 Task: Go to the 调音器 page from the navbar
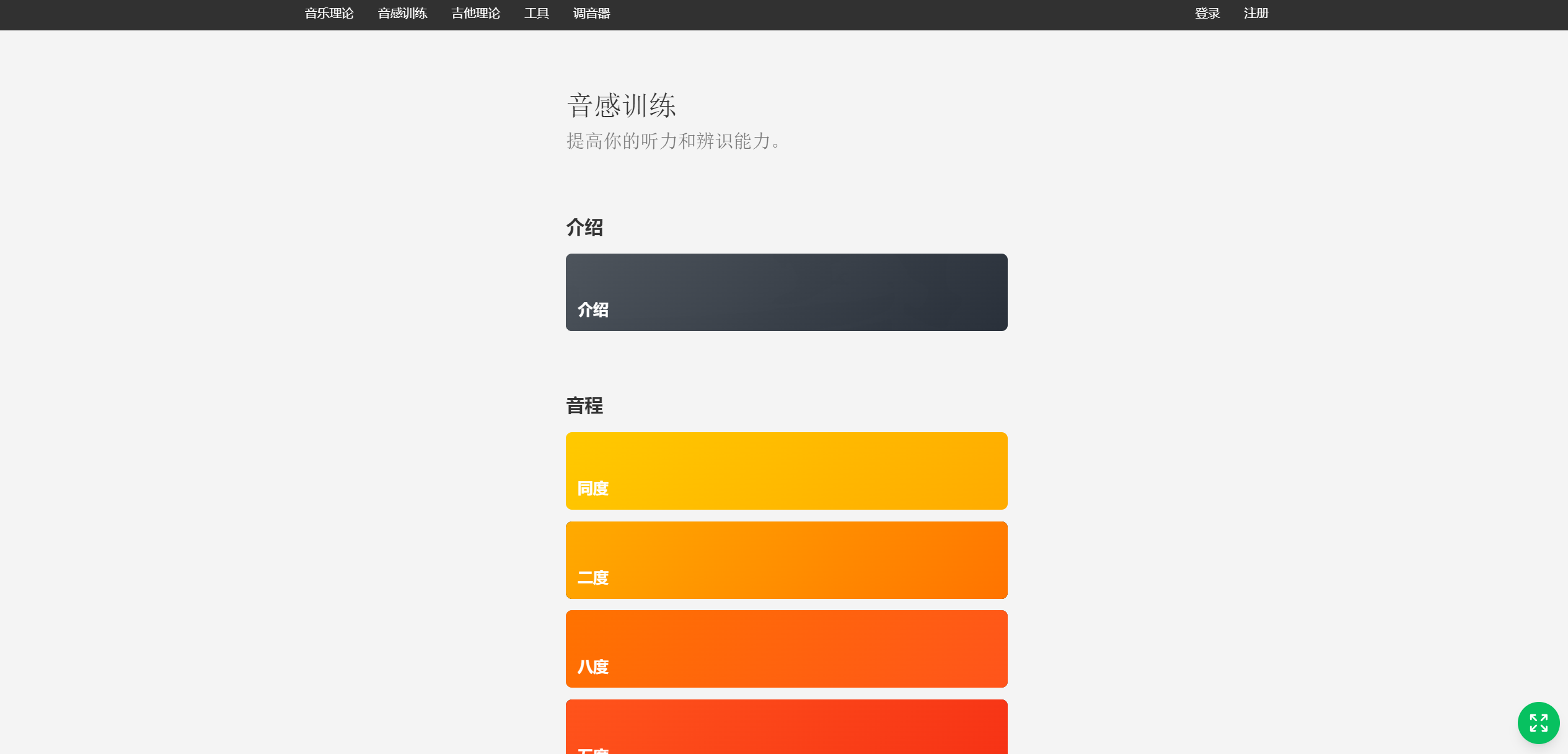591,13
